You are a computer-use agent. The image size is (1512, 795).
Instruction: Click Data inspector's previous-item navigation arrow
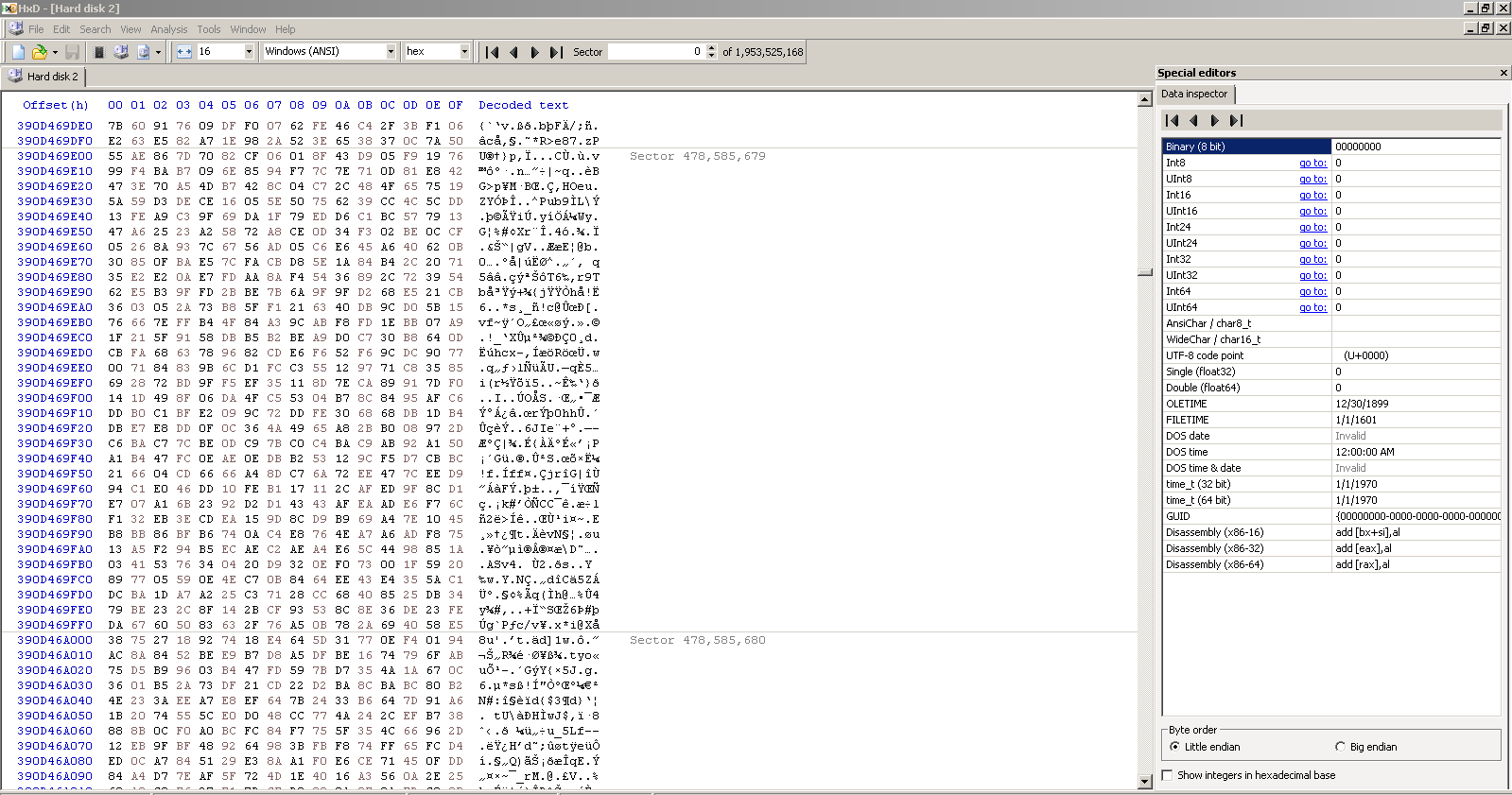coord(1193,120)
